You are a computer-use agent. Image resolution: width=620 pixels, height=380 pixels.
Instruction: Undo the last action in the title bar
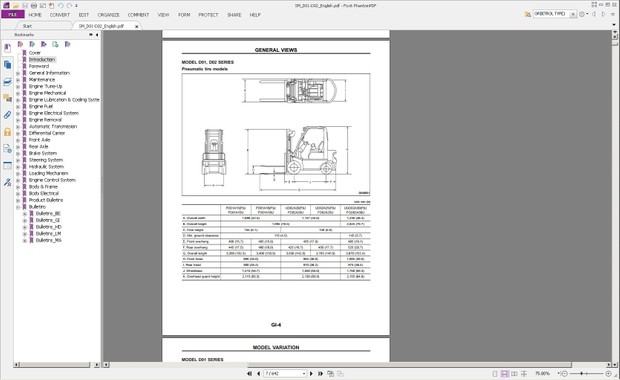pyautogui.click(x=60, y=6)
